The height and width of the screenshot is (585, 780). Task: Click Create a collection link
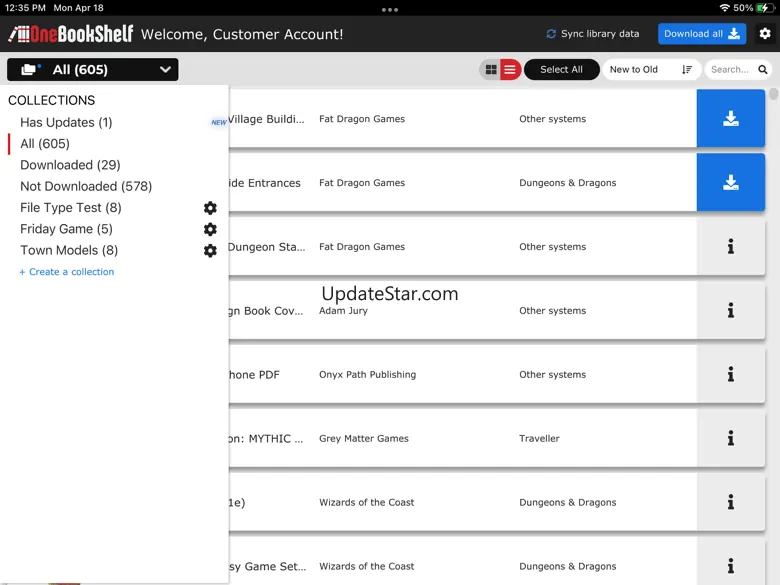(67, 272)
